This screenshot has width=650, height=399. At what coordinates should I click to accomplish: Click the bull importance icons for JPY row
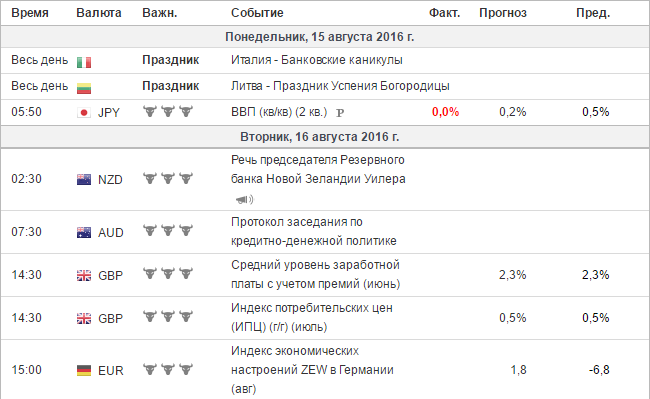[x=168, y=111]
